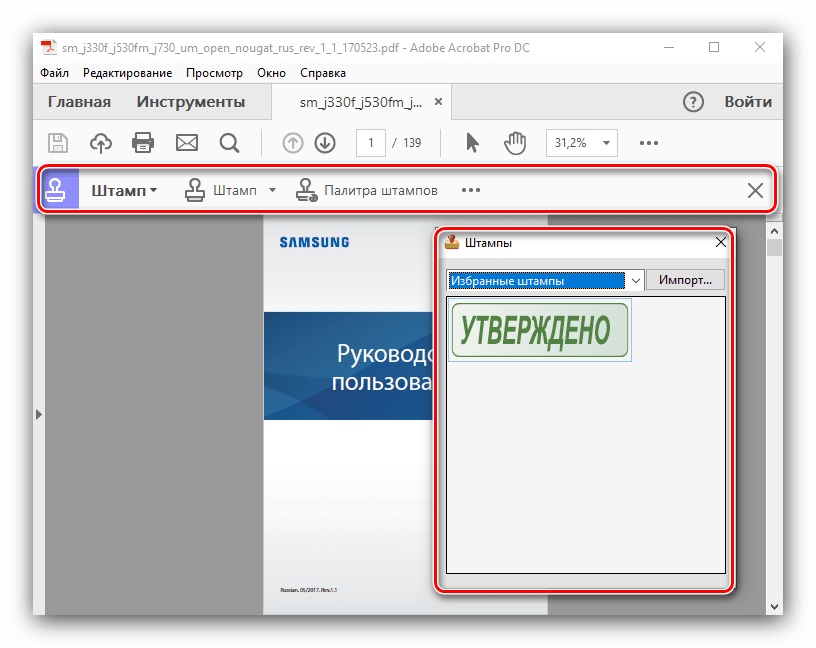The height and width of the screenshot is (648, 816).
Task: Go to previous page with up arrow
Action: point(293,143)
